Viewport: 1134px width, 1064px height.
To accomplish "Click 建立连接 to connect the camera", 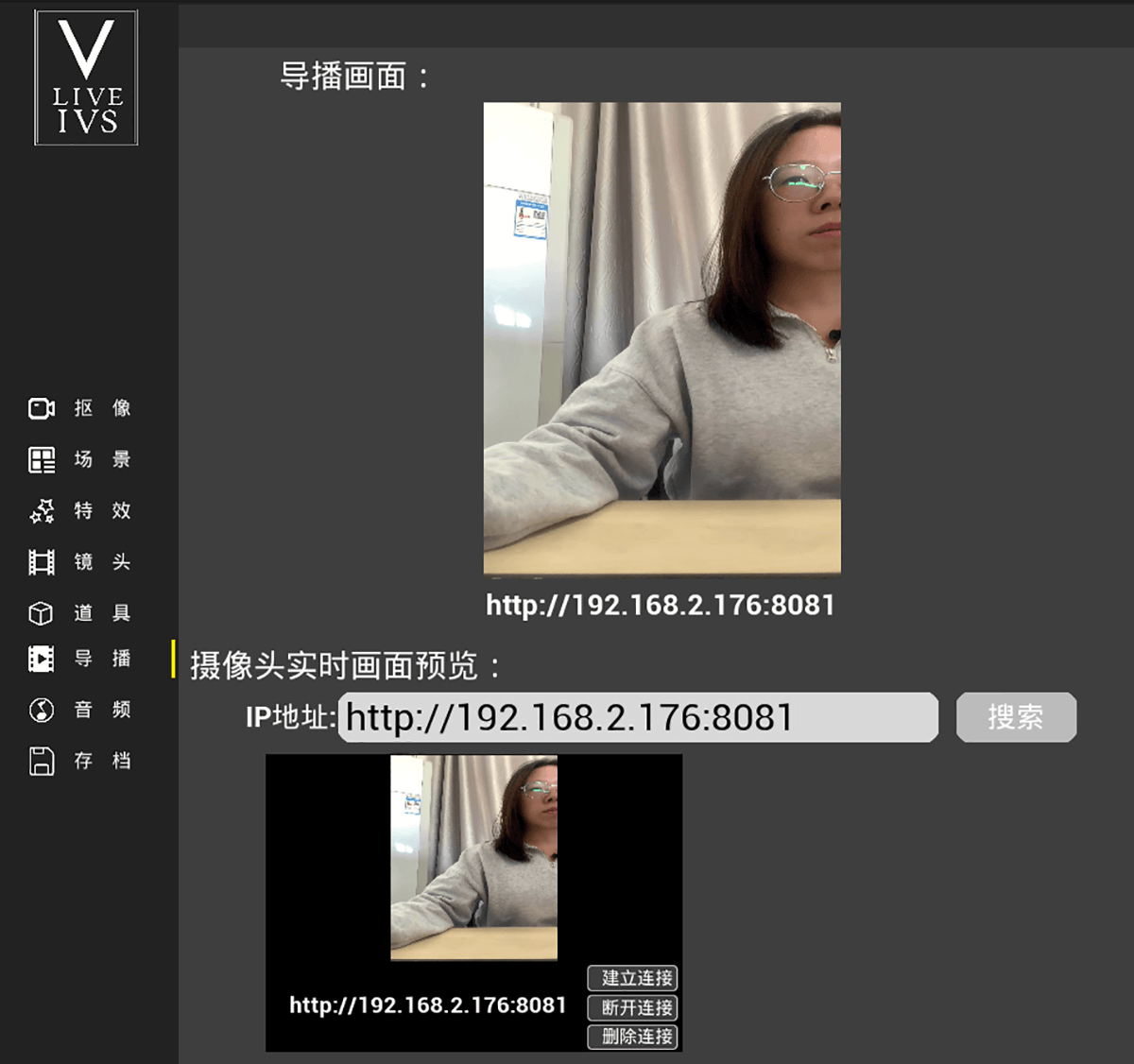I will click(632, 978).
